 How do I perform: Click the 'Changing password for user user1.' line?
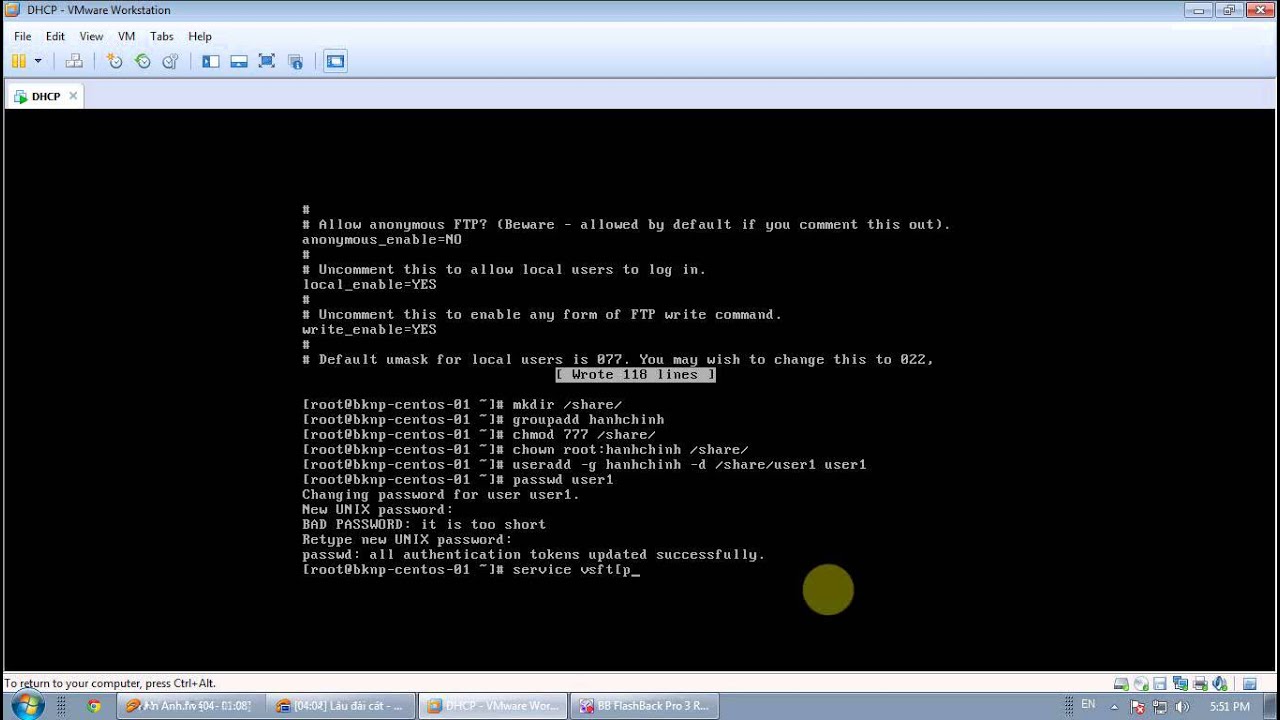441,495
